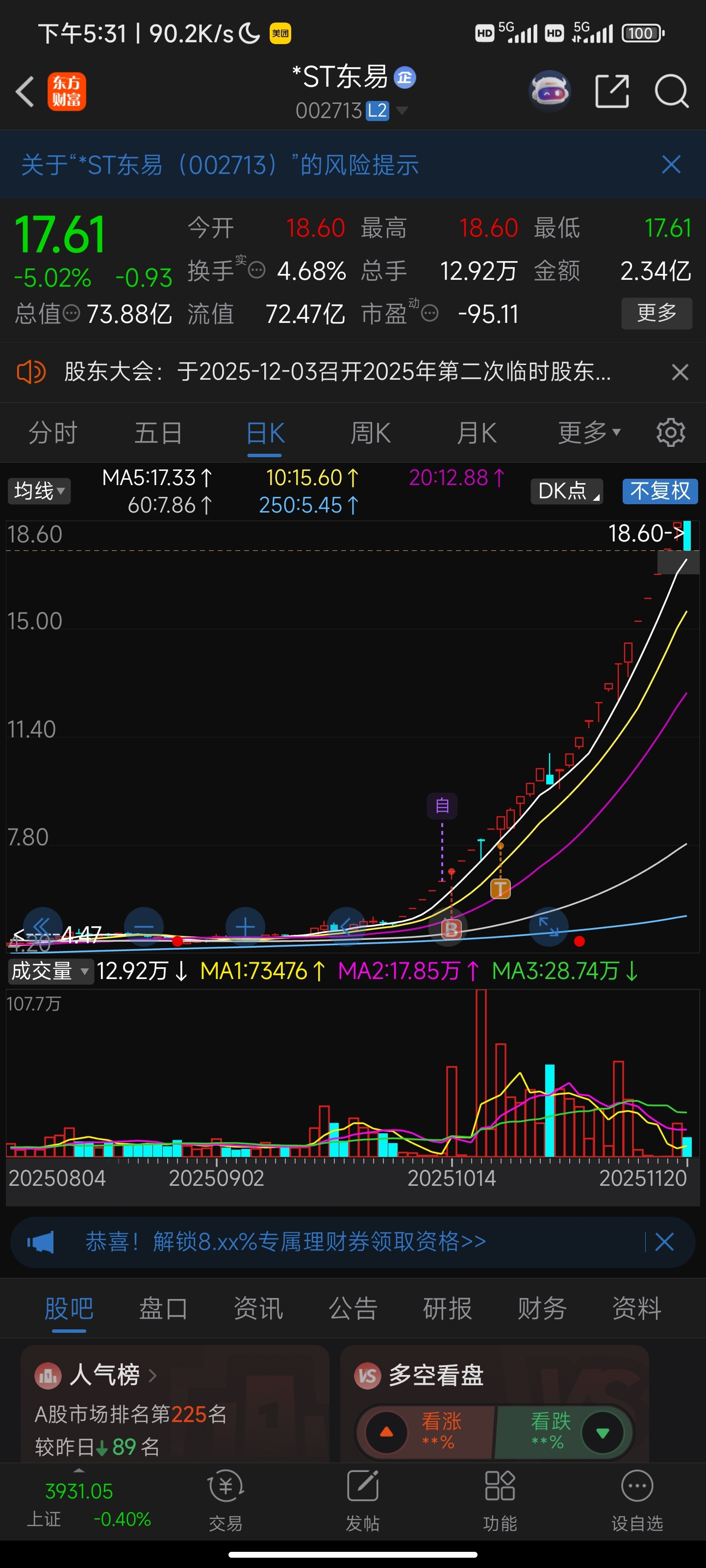This screenshot has width=706, height=1568.
Task: Tap the 上证 3931.05 index ticker
Action: 88,1505
